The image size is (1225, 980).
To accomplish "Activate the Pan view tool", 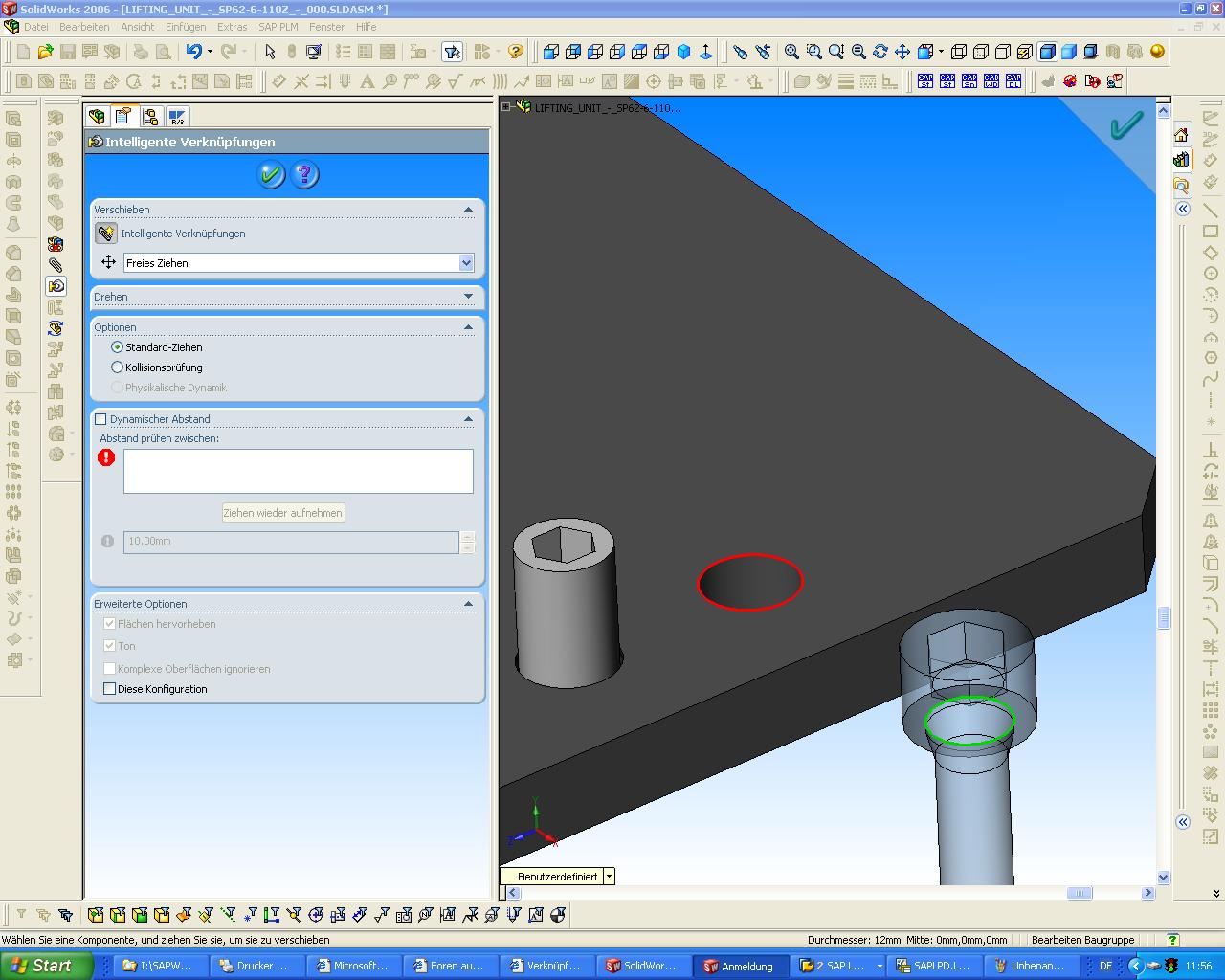I will click(902, 52).
